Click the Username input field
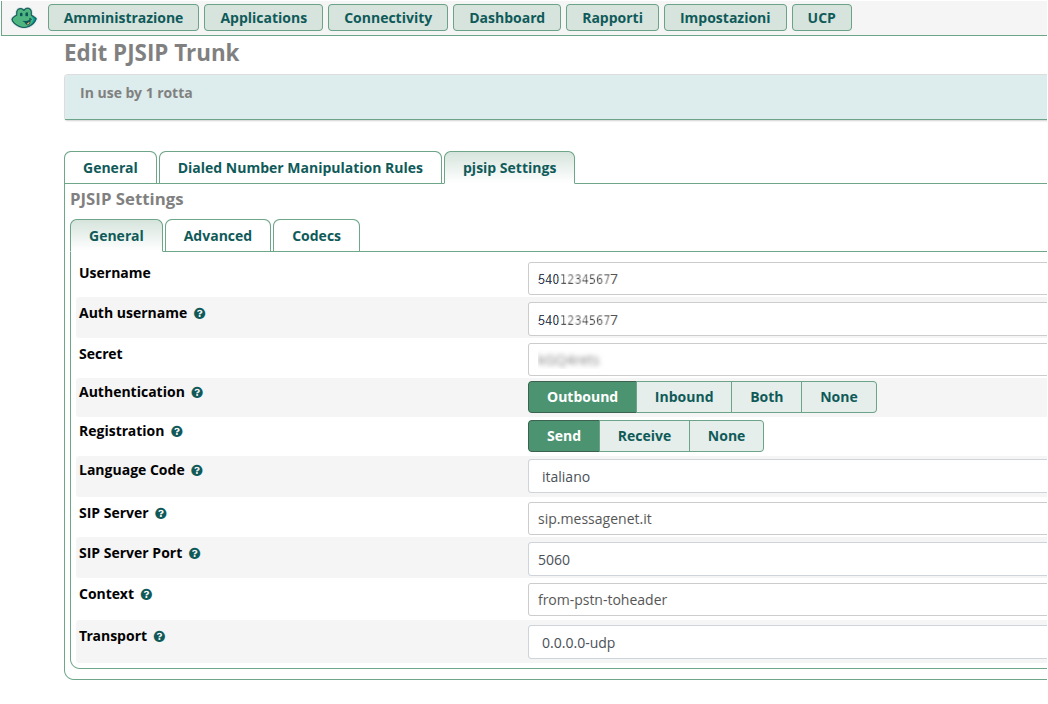The width and height of the screenshot is (1048, 704). tap(787, 279)
